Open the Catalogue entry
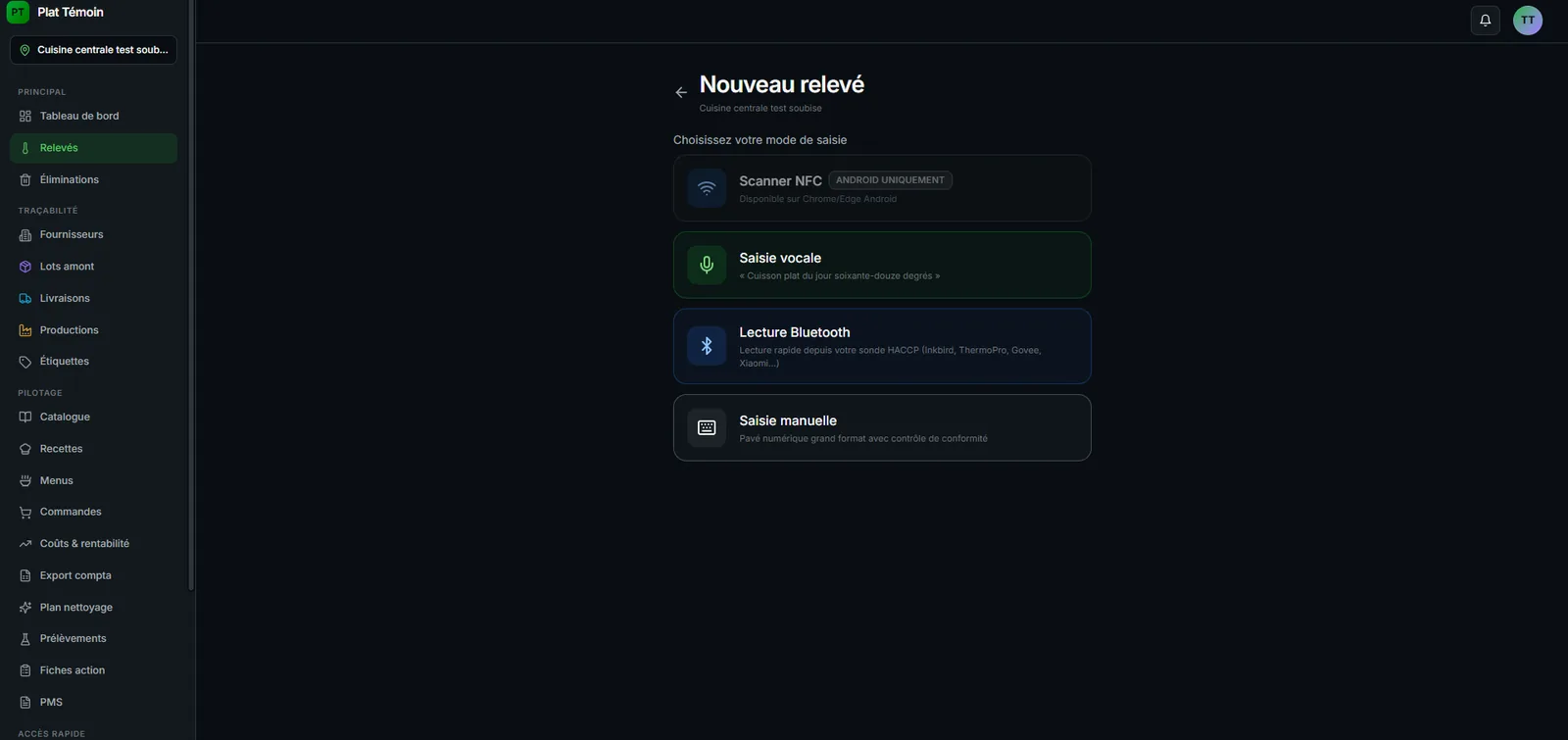The height and width of the screenshot is (740, 1568). point(93,418)
